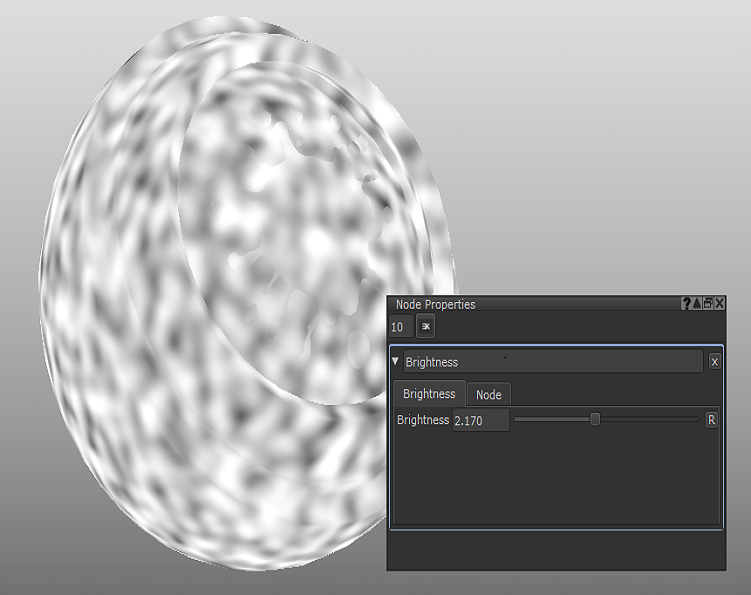Image resolution: width=751 pixels, height=595 pixels.
Task: Focus the max panels field showing 10
Action: click(398, 327)
